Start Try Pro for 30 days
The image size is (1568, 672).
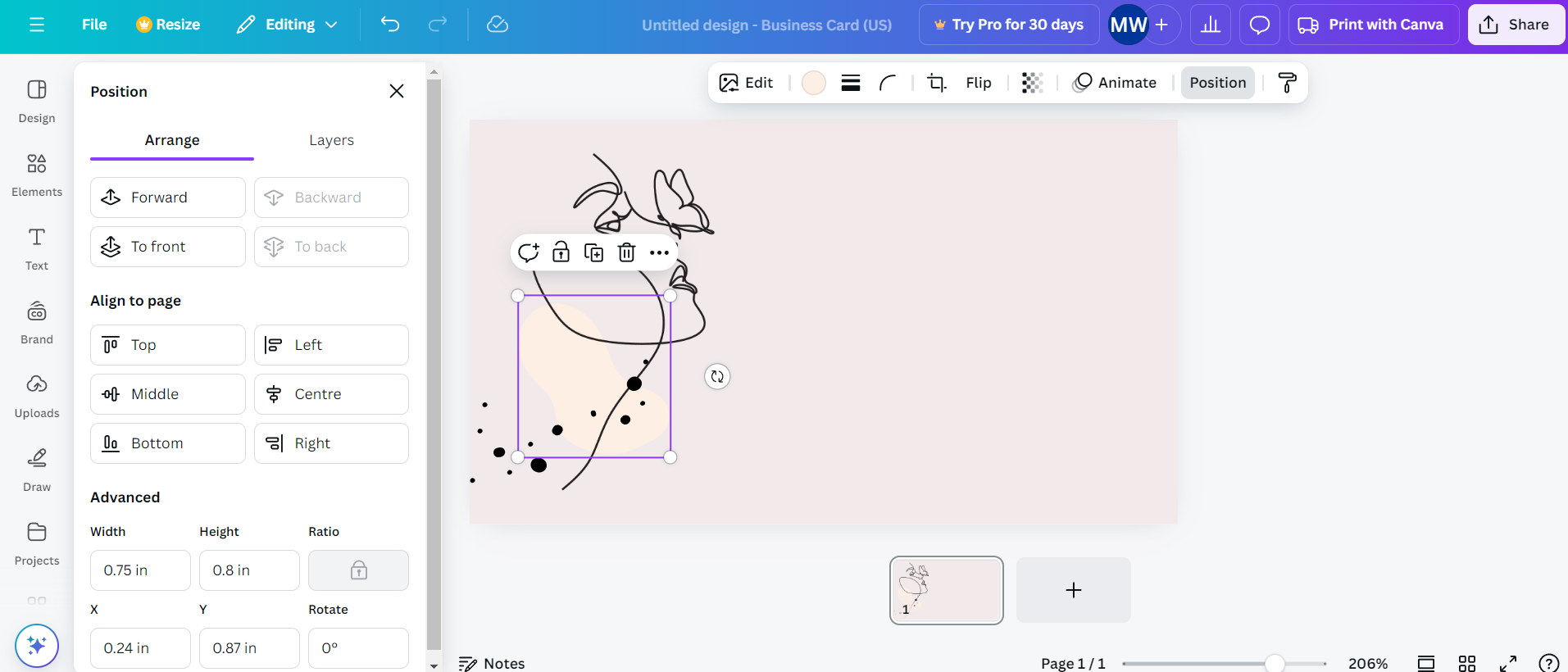click(1009, 25)
